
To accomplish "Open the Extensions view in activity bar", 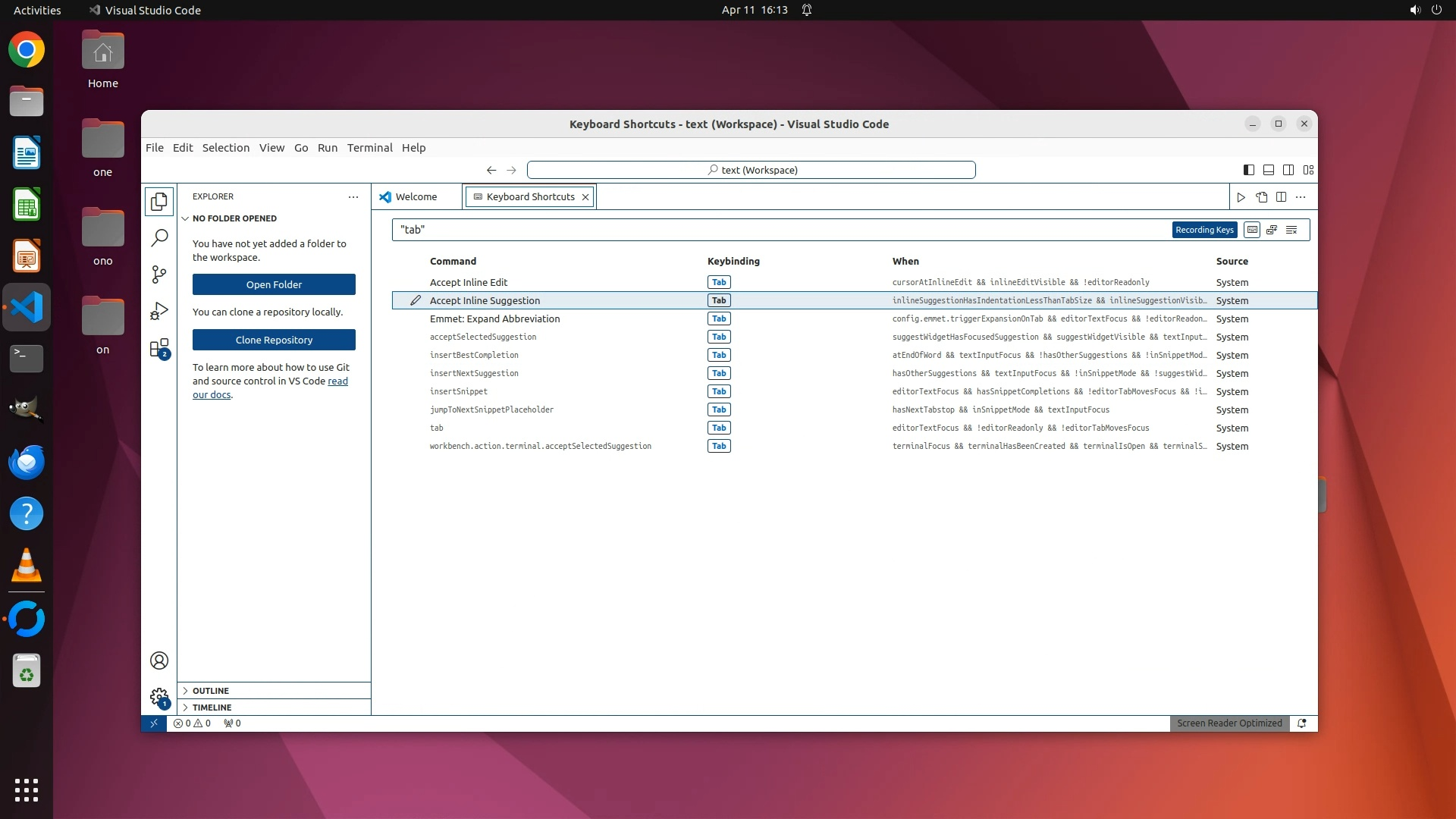I will 159,349.
